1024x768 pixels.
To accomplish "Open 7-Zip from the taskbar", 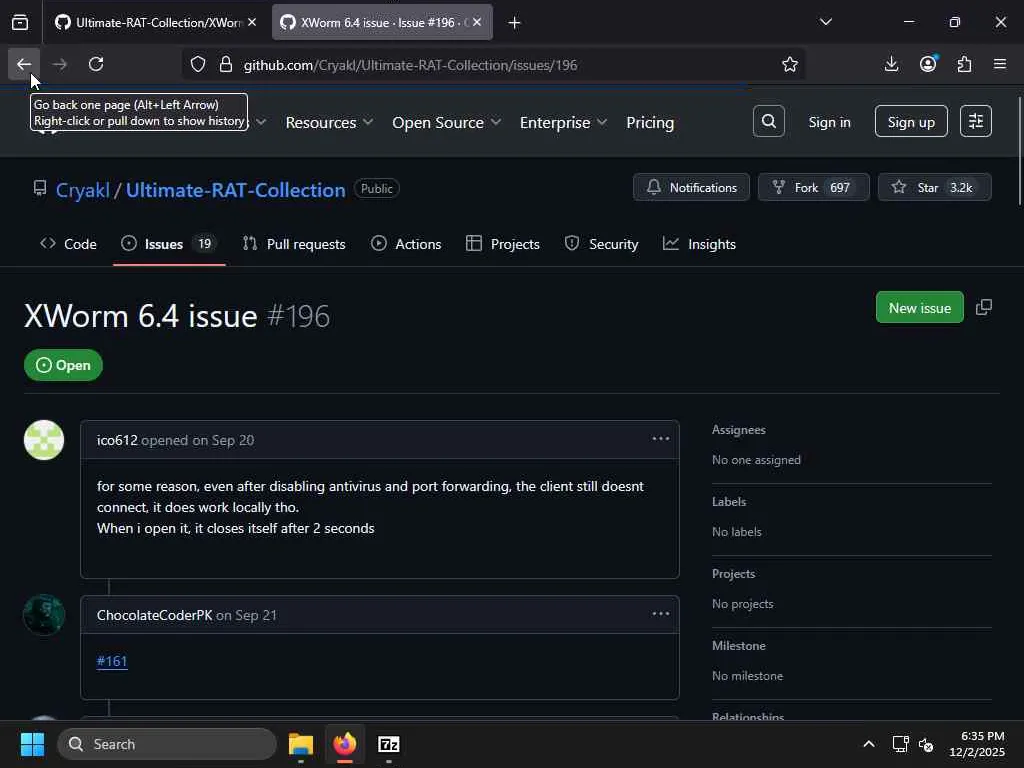I will click(389, 744).
